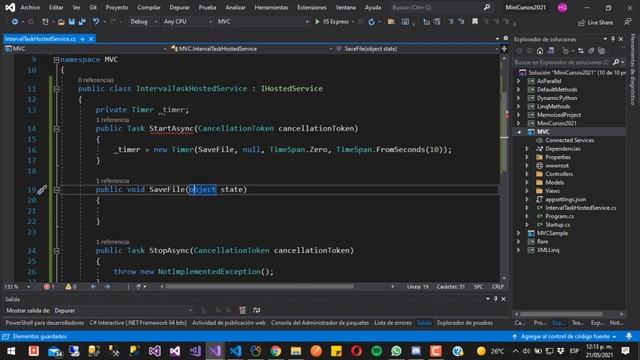Open Google Chrome from the taskbar

(x=276, y=351)
